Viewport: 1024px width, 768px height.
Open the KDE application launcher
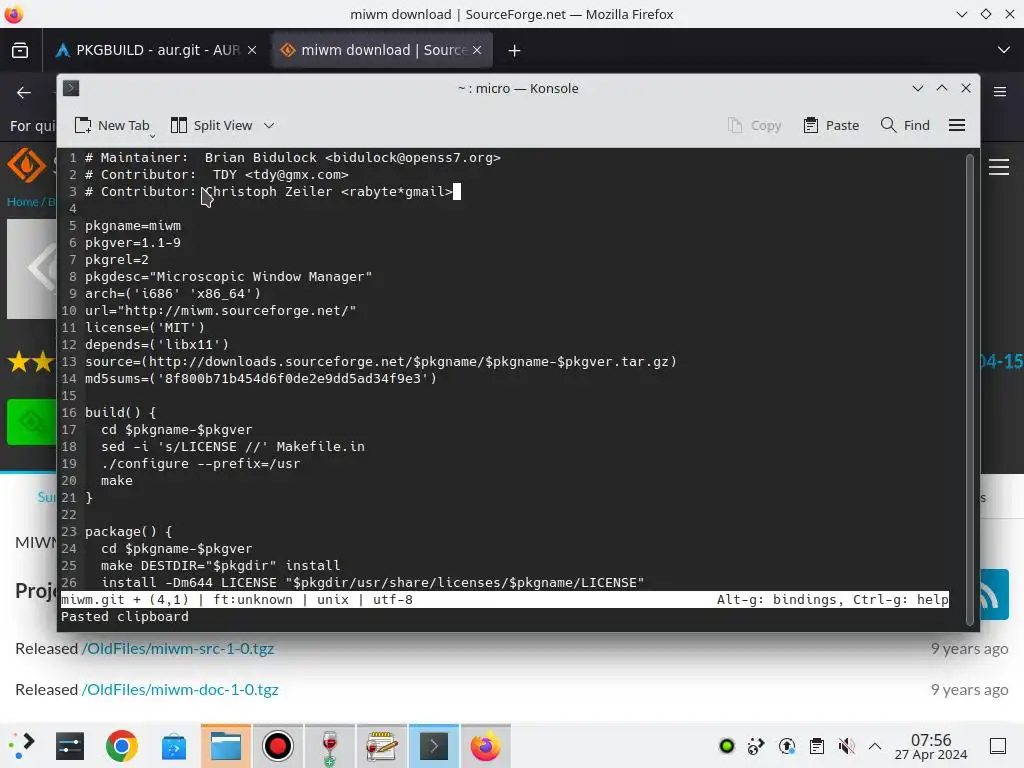[x=22, y=746]
